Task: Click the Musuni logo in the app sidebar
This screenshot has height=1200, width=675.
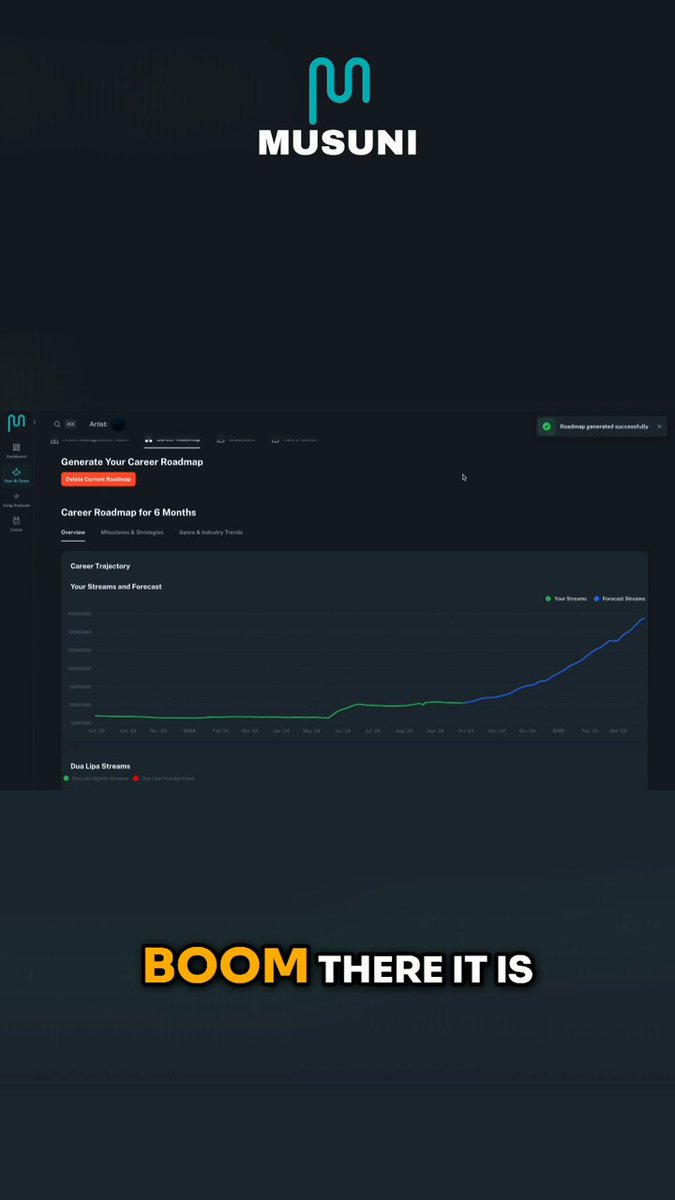Action: [16, 423]
